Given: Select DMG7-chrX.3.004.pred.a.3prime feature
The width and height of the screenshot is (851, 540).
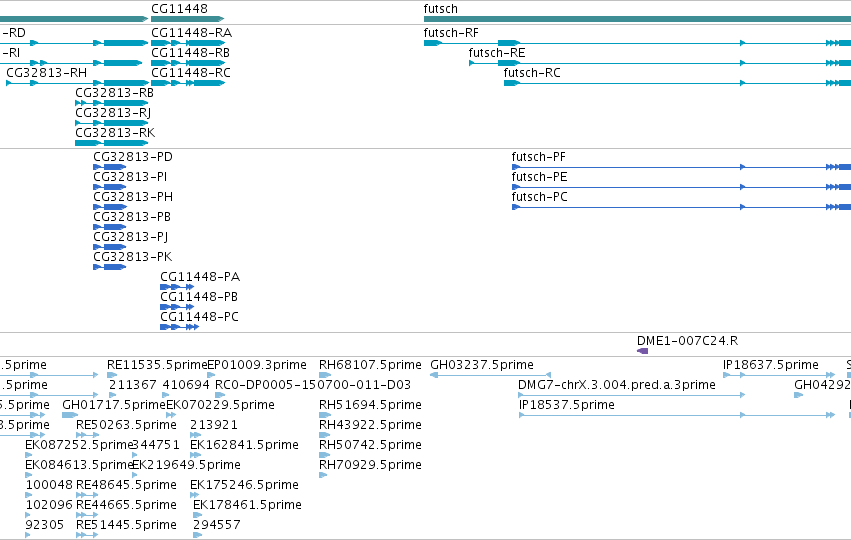Looking at the screenshot, I should (x=617, y=385).
